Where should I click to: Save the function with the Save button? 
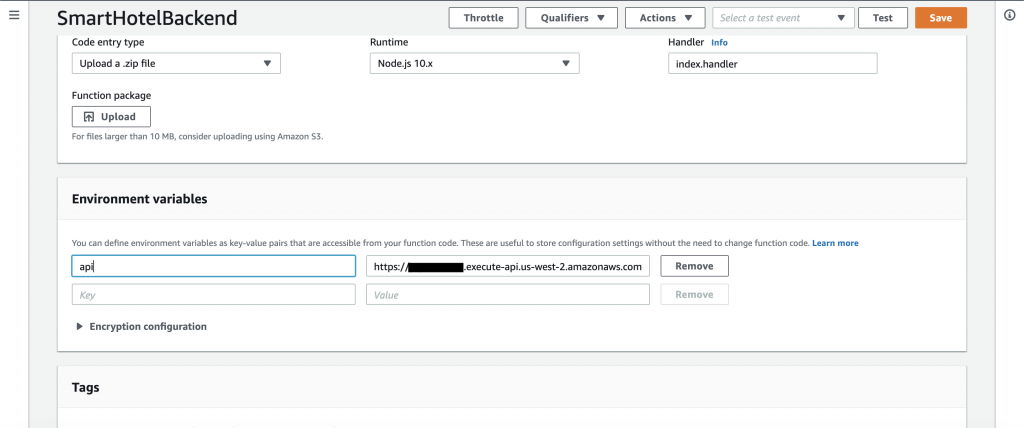940,18
